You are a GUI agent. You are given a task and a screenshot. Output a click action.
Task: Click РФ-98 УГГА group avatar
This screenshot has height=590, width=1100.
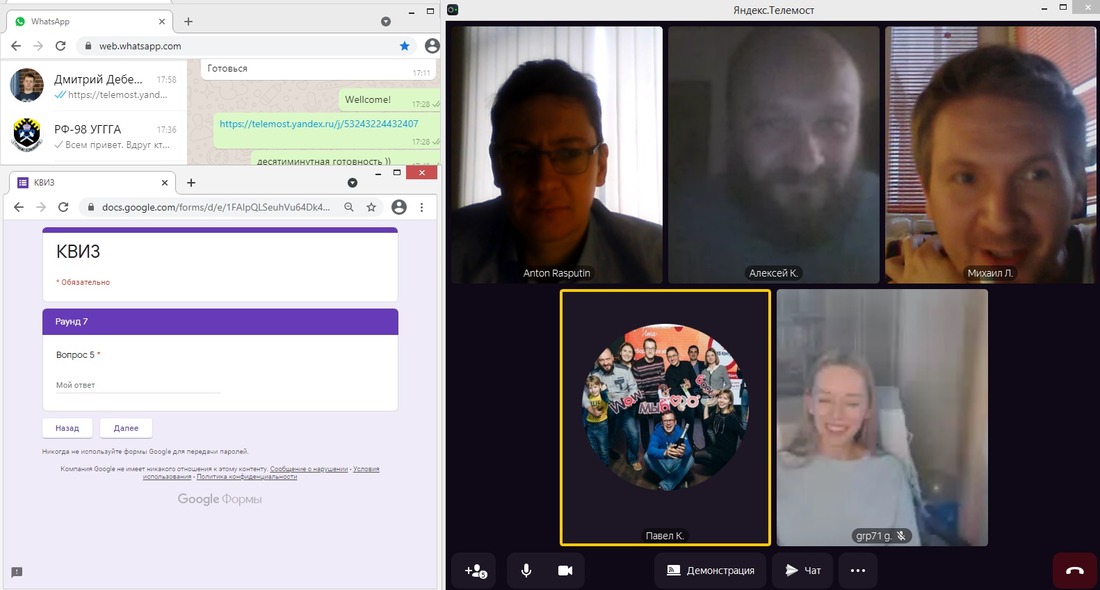click(x=27, y=135)
